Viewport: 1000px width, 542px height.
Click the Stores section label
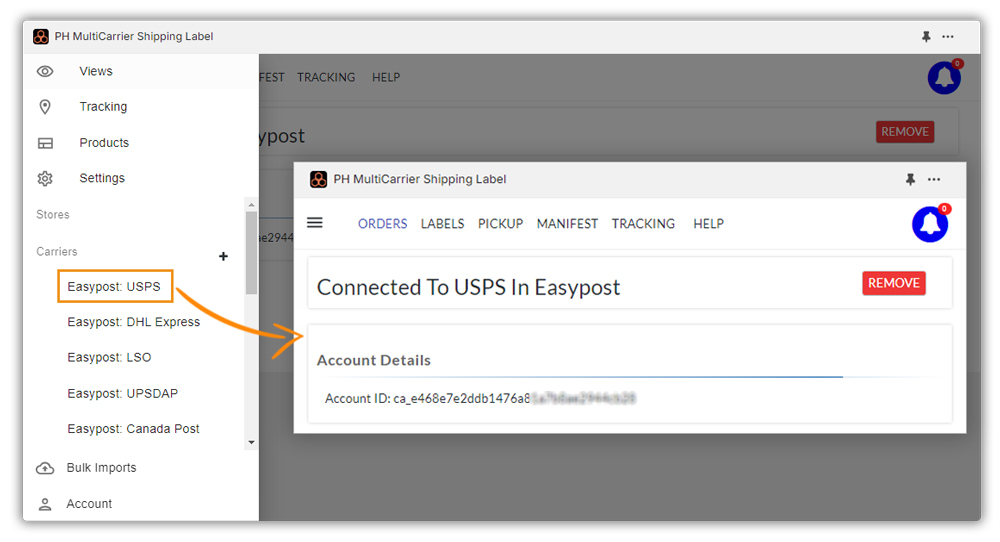52,215
